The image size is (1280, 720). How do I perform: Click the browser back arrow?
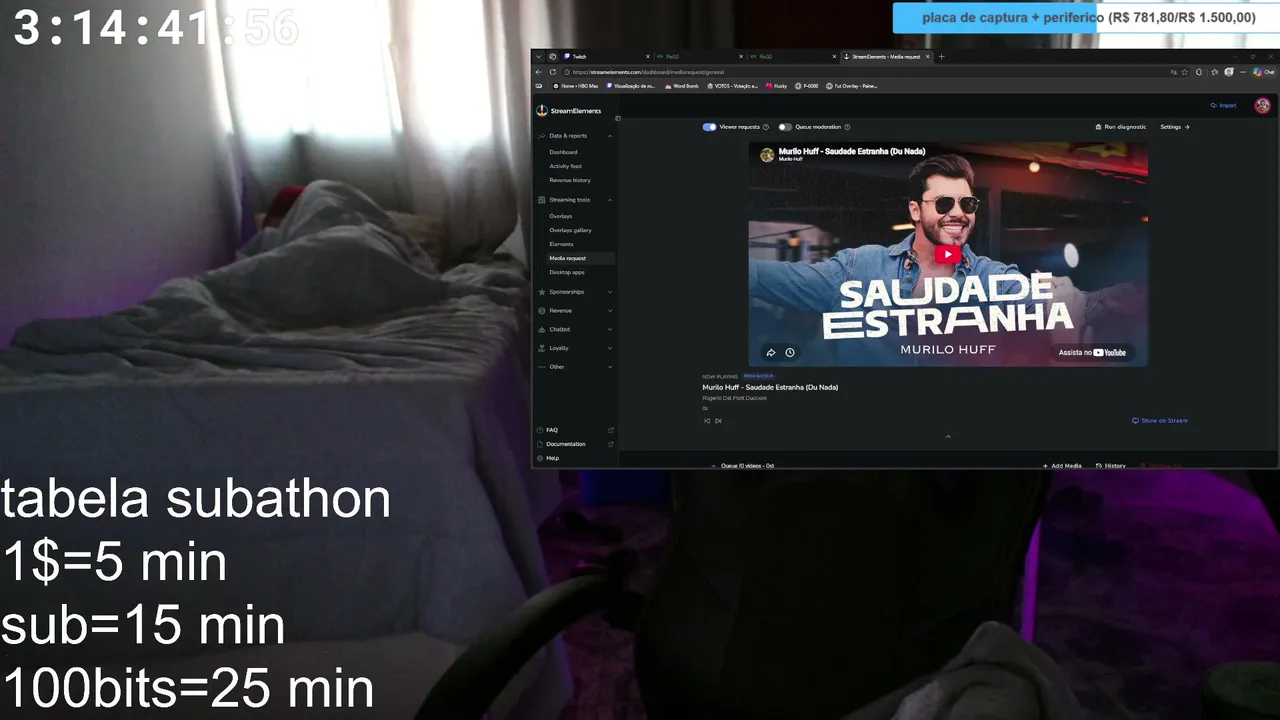point(539,72)
